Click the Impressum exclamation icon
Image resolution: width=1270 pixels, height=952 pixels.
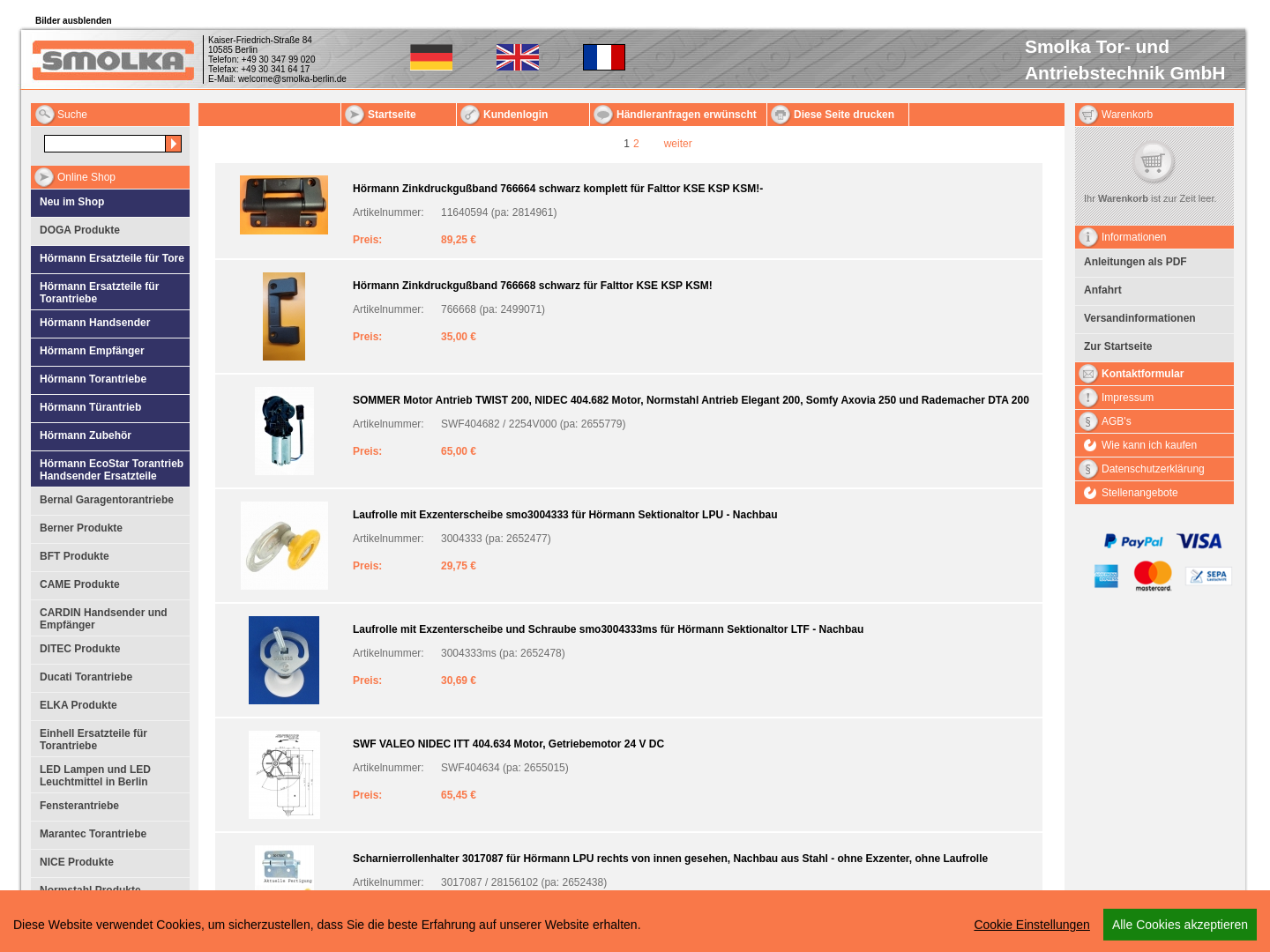[x=1088, y=398]
